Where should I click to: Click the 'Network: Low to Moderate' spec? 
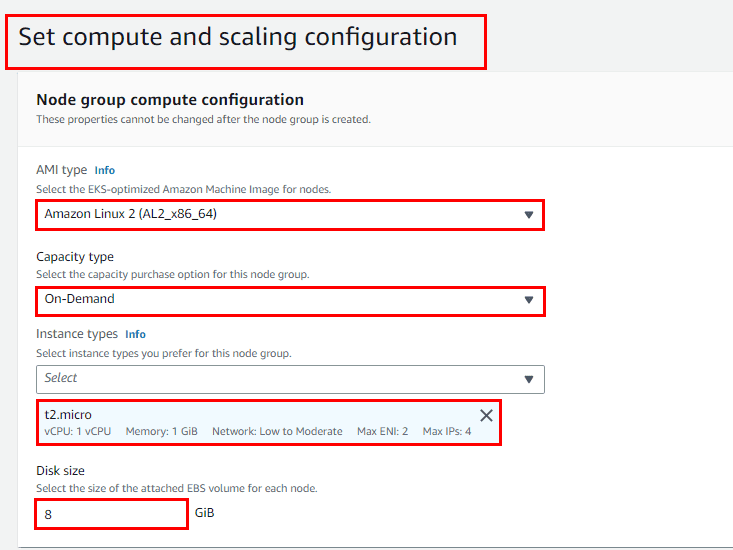pos(275,432)
